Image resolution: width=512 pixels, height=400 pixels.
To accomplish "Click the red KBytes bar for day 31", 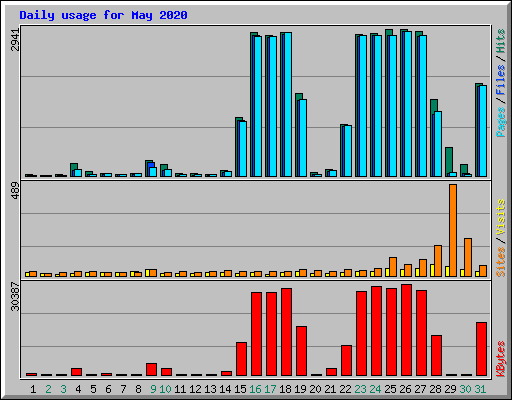I will [x=481, y=349].
